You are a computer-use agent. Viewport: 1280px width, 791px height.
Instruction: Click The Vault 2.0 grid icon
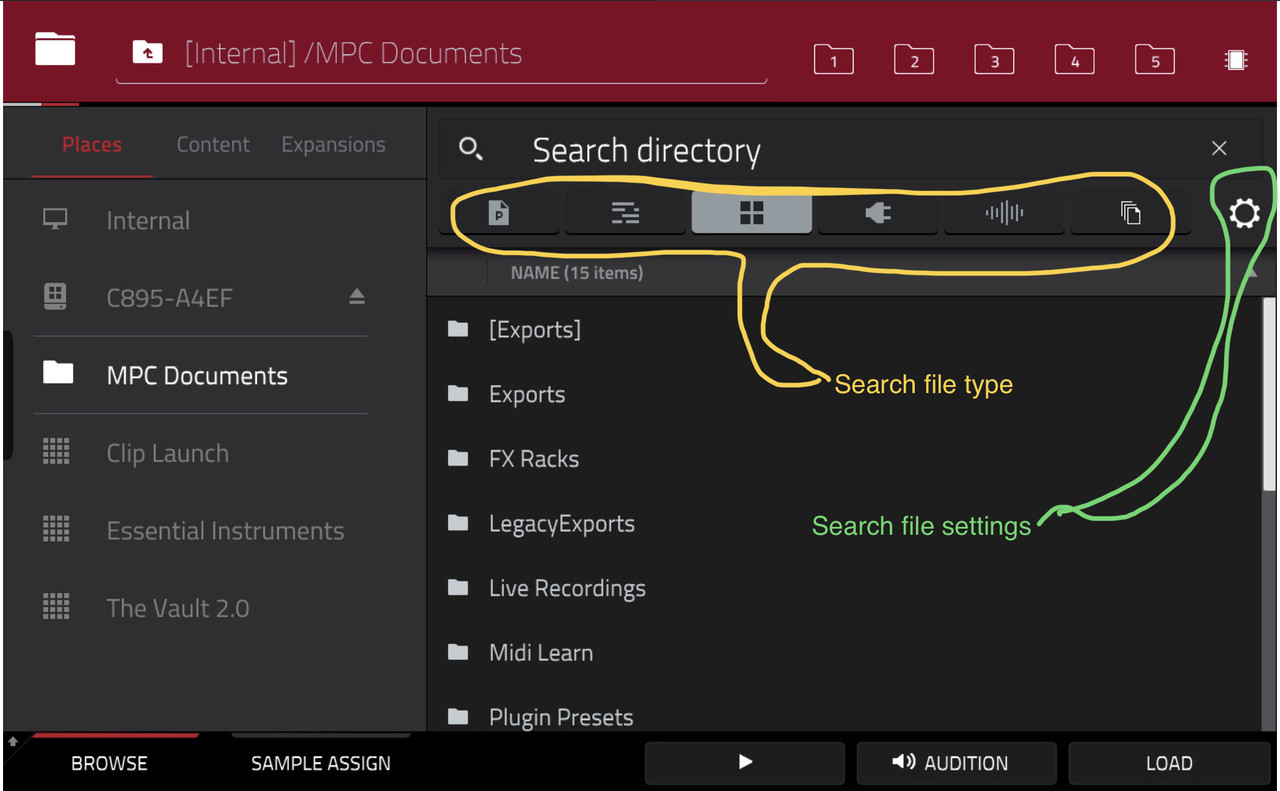point(56,607)
